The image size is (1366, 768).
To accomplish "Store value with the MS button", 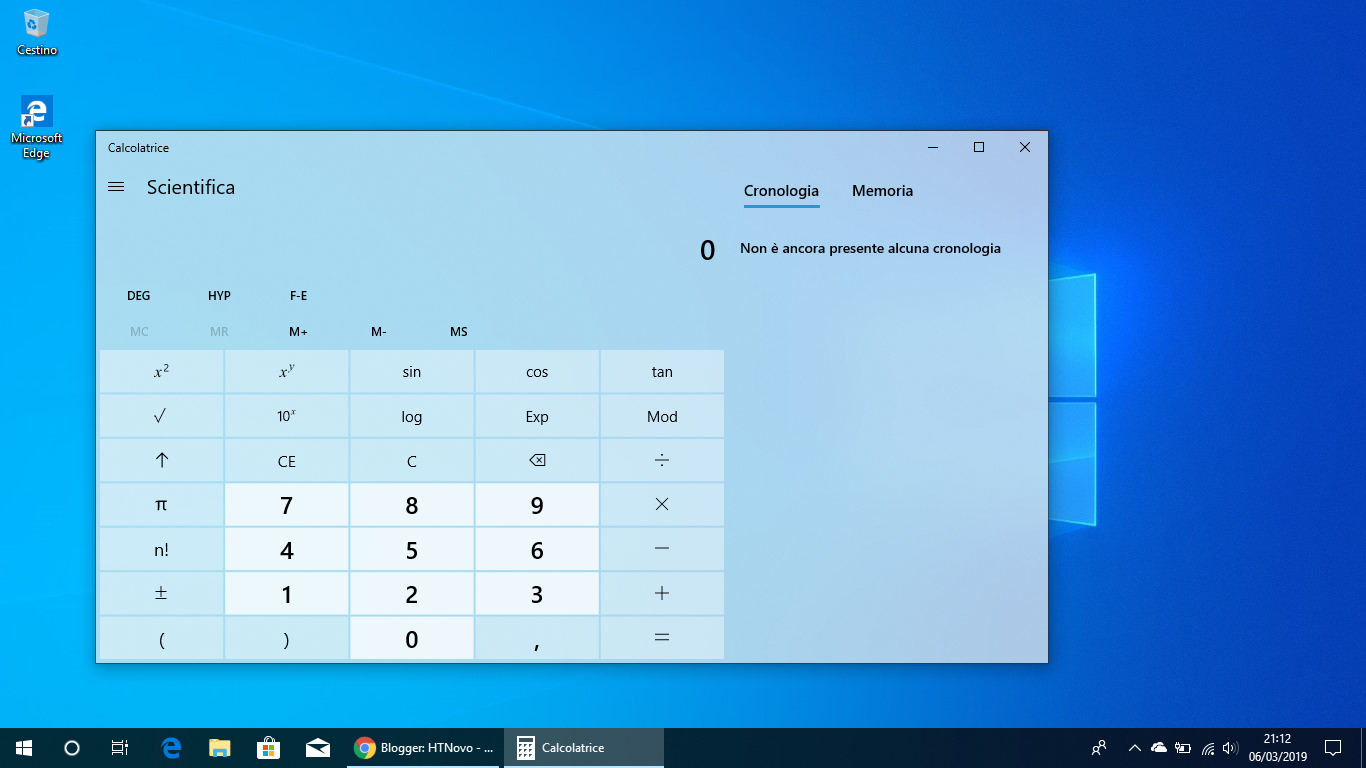I will coord(458,331).
